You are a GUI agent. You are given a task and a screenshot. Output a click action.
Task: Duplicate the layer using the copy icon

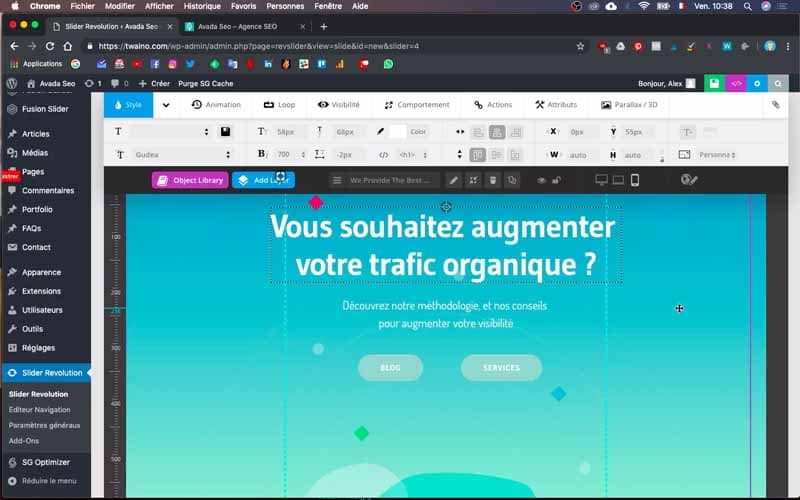pyautogui.click(x=512, y=180)
